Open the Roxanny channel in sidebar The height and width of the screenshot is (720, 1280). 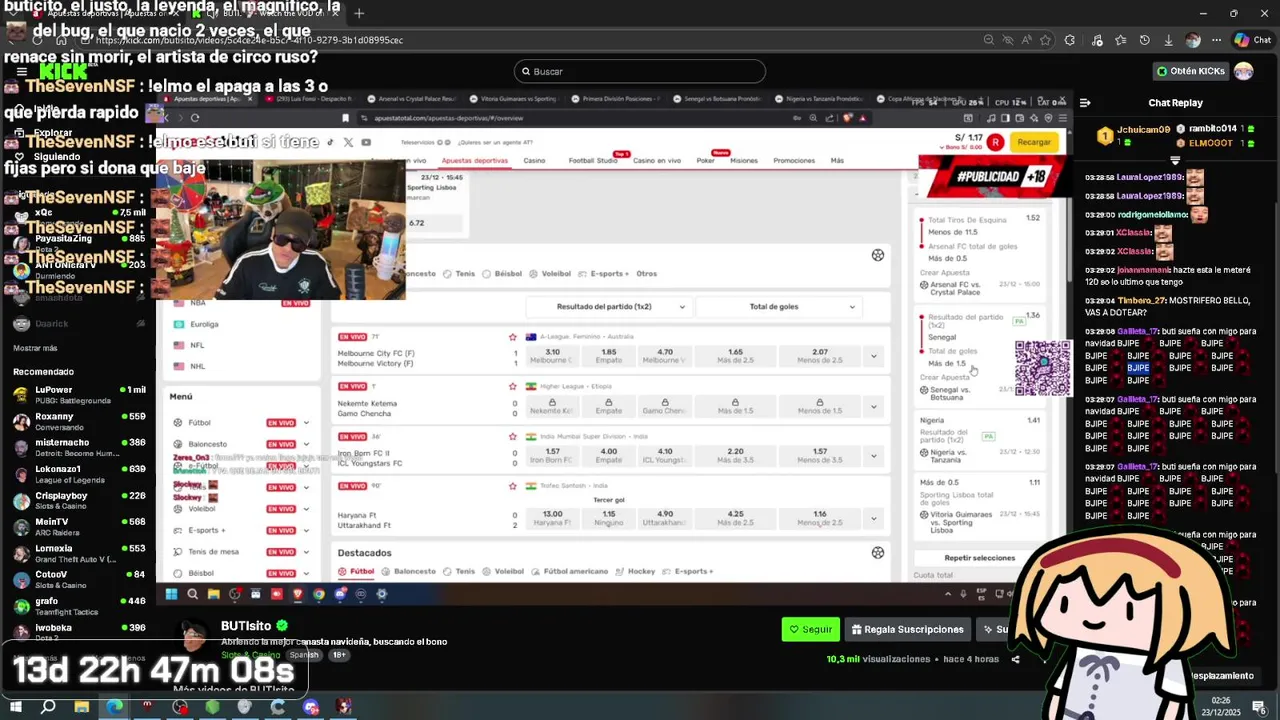(78, 421)
